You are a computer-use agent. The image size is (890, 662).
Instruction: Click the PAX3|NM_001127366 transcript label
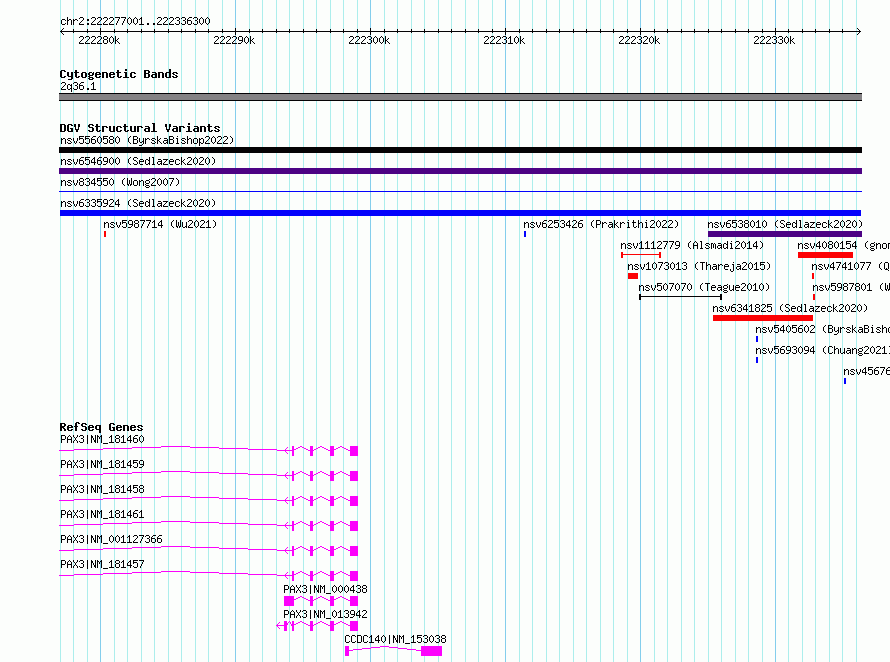111,539
